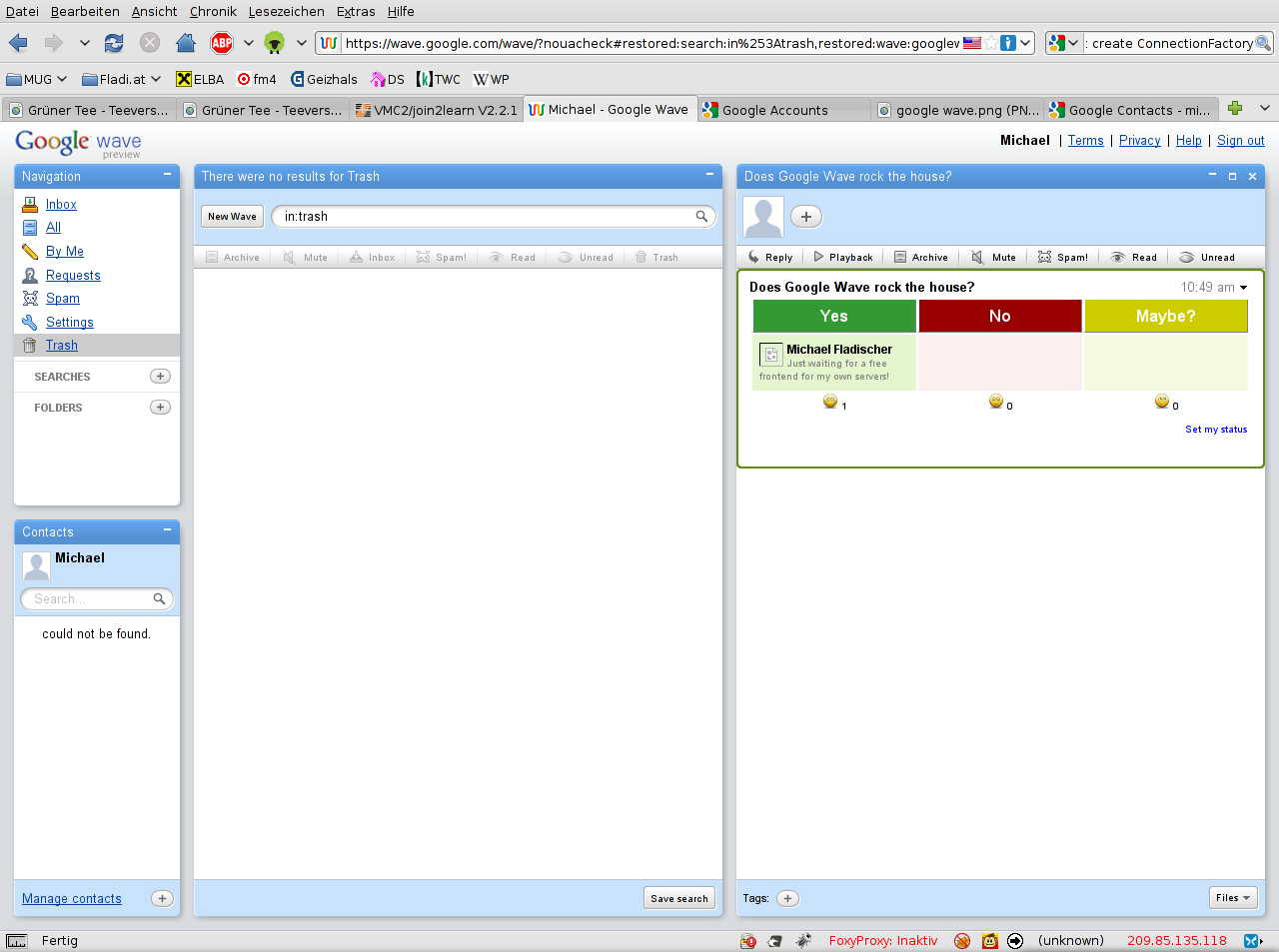Collapse the Contacts panel with minimize
The image size is (1279, 952).
click(167, 530)
